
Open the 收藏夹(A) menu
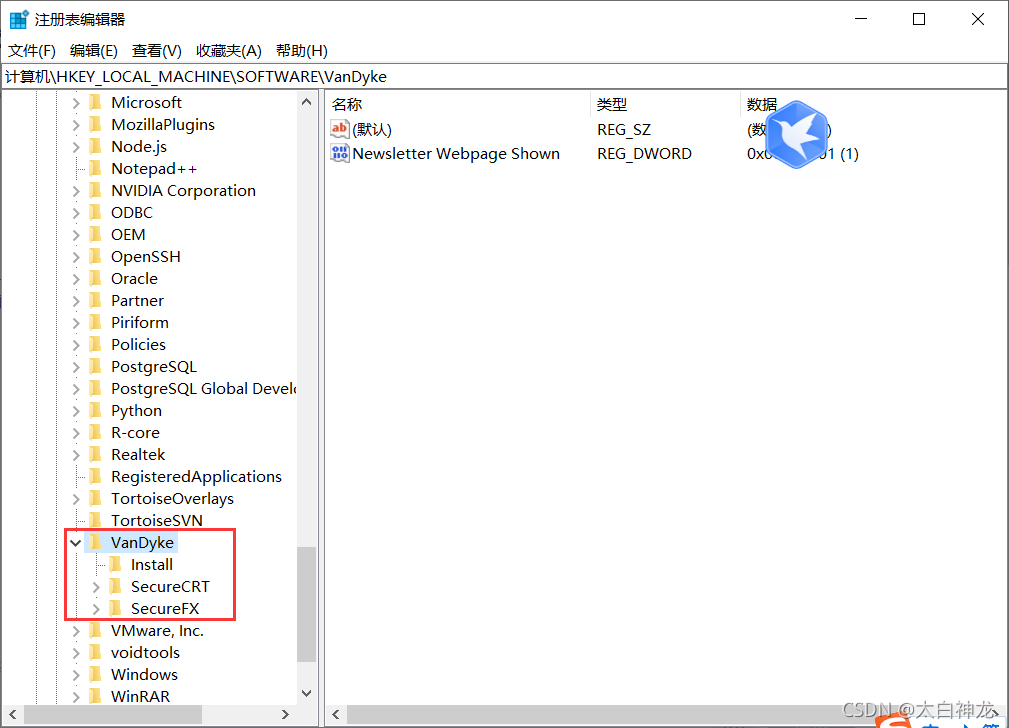click(228, 51)
